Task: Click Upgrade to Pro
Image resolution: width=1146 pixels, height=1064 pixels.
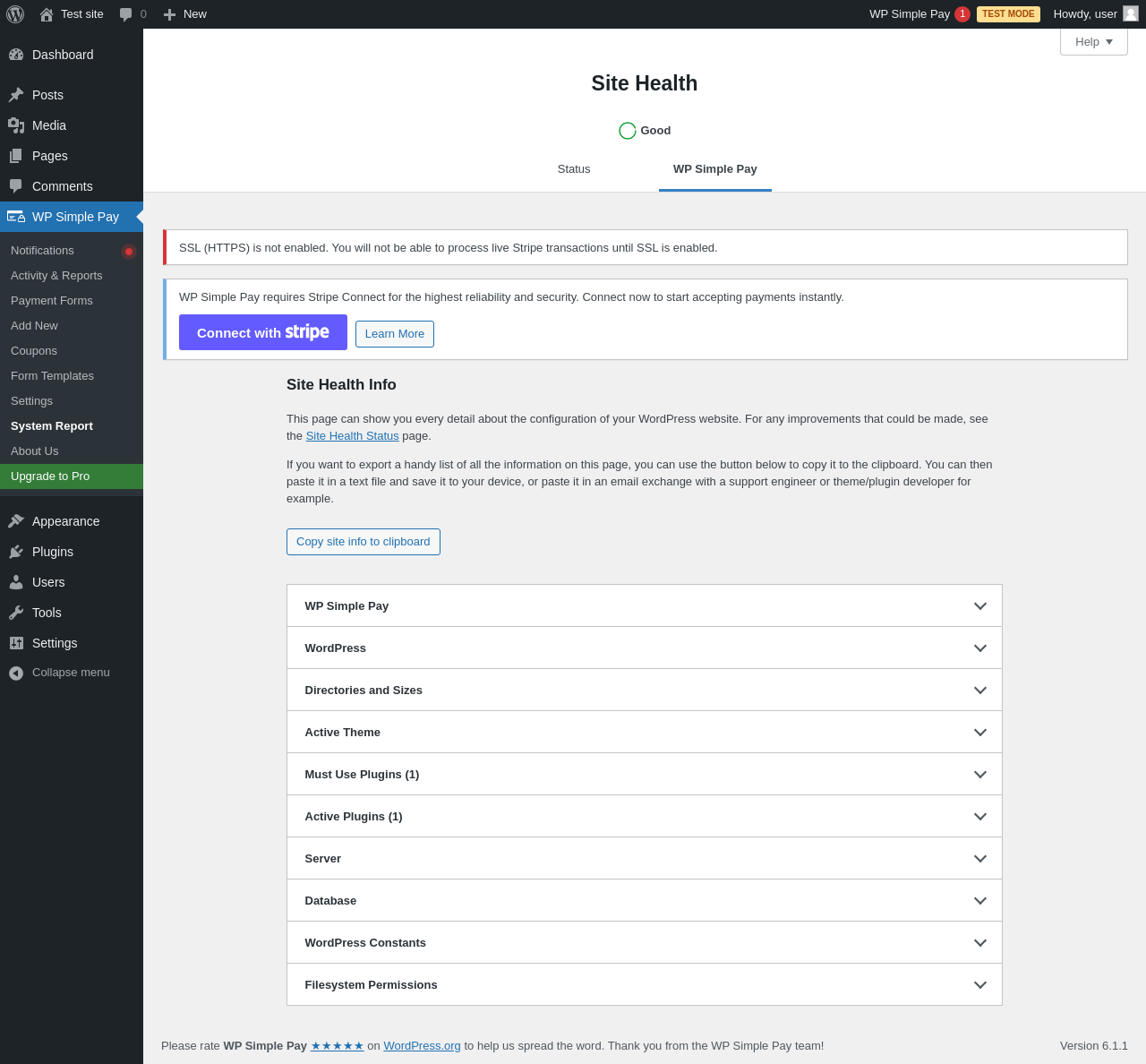Action: point(72,476)
